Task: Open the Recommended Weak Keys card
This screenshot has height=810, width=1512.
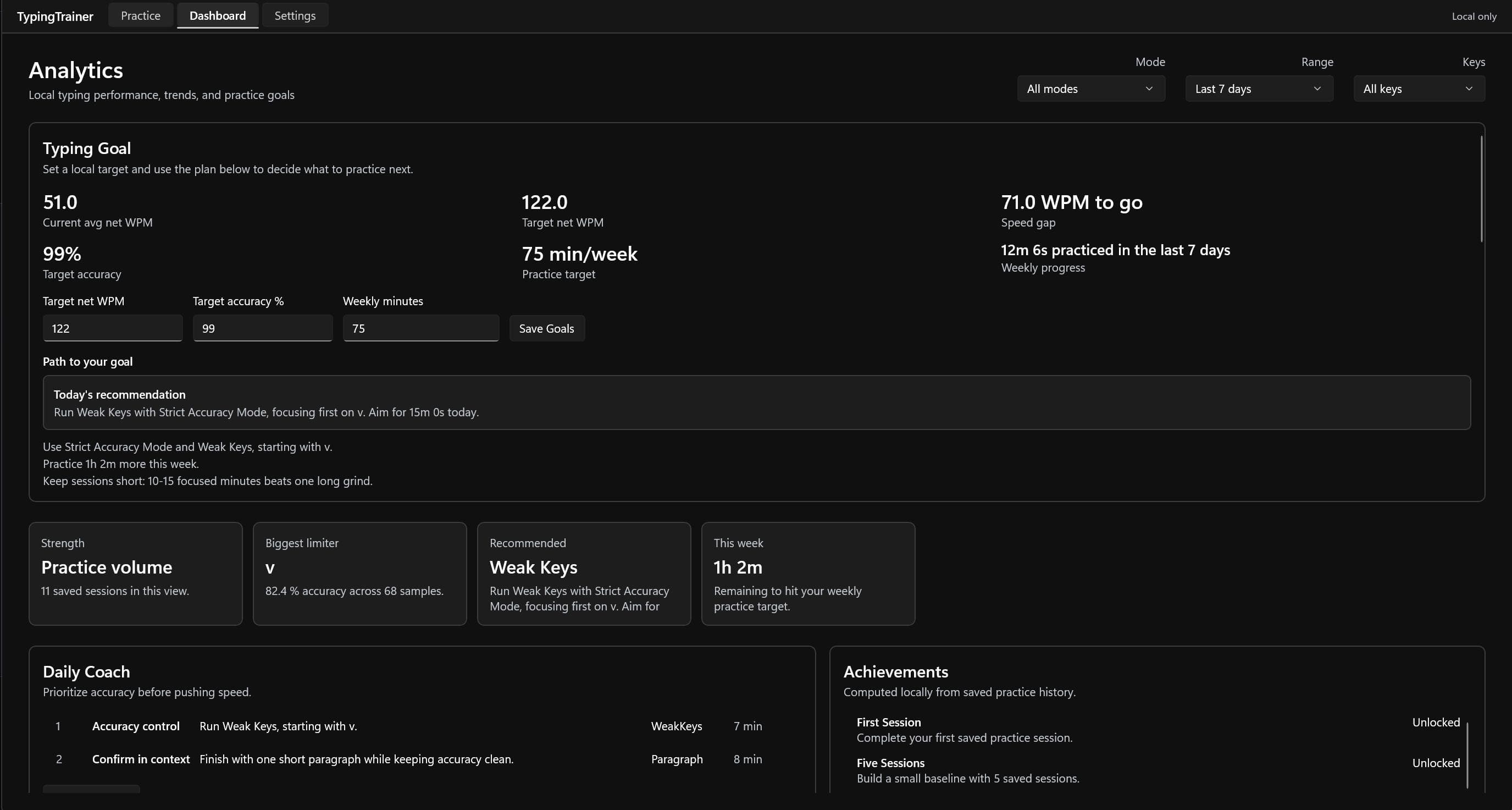Action: (x=584, y=574)
